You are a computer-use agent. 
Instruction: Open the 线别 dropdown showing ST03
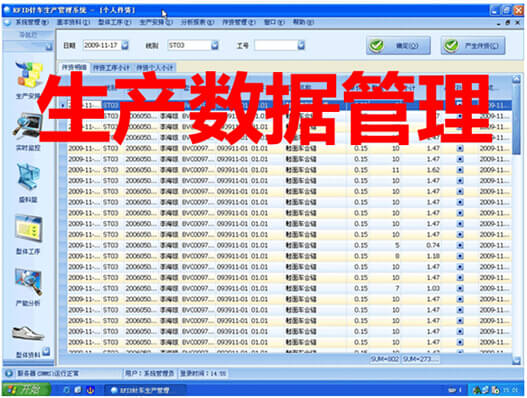(x=215, y=45)
